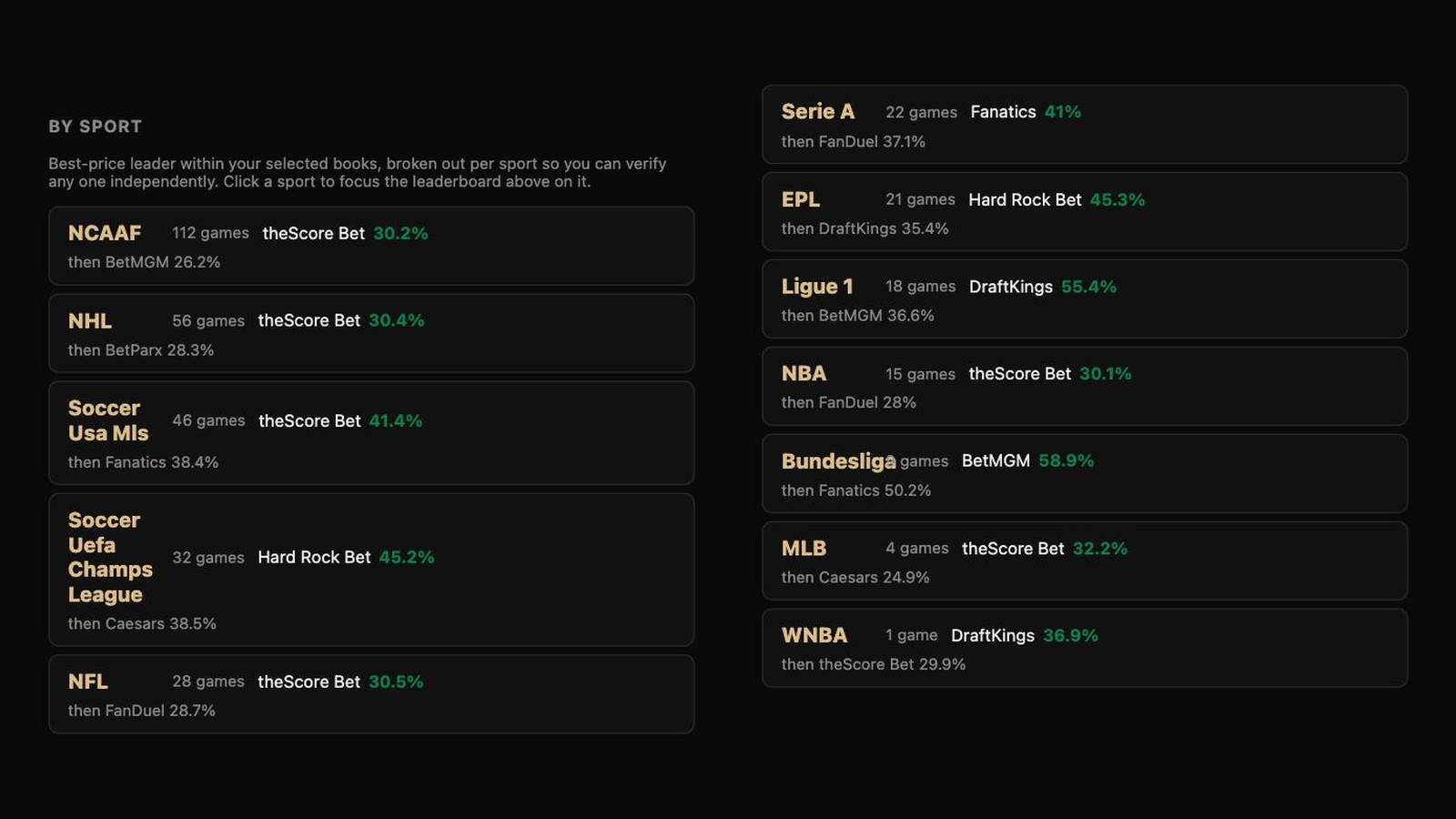The height and width of the screenshot is (819, 1456).
Task: Click Hard Rock Bet 45.2% leader text
Action: tap(346, 557)
